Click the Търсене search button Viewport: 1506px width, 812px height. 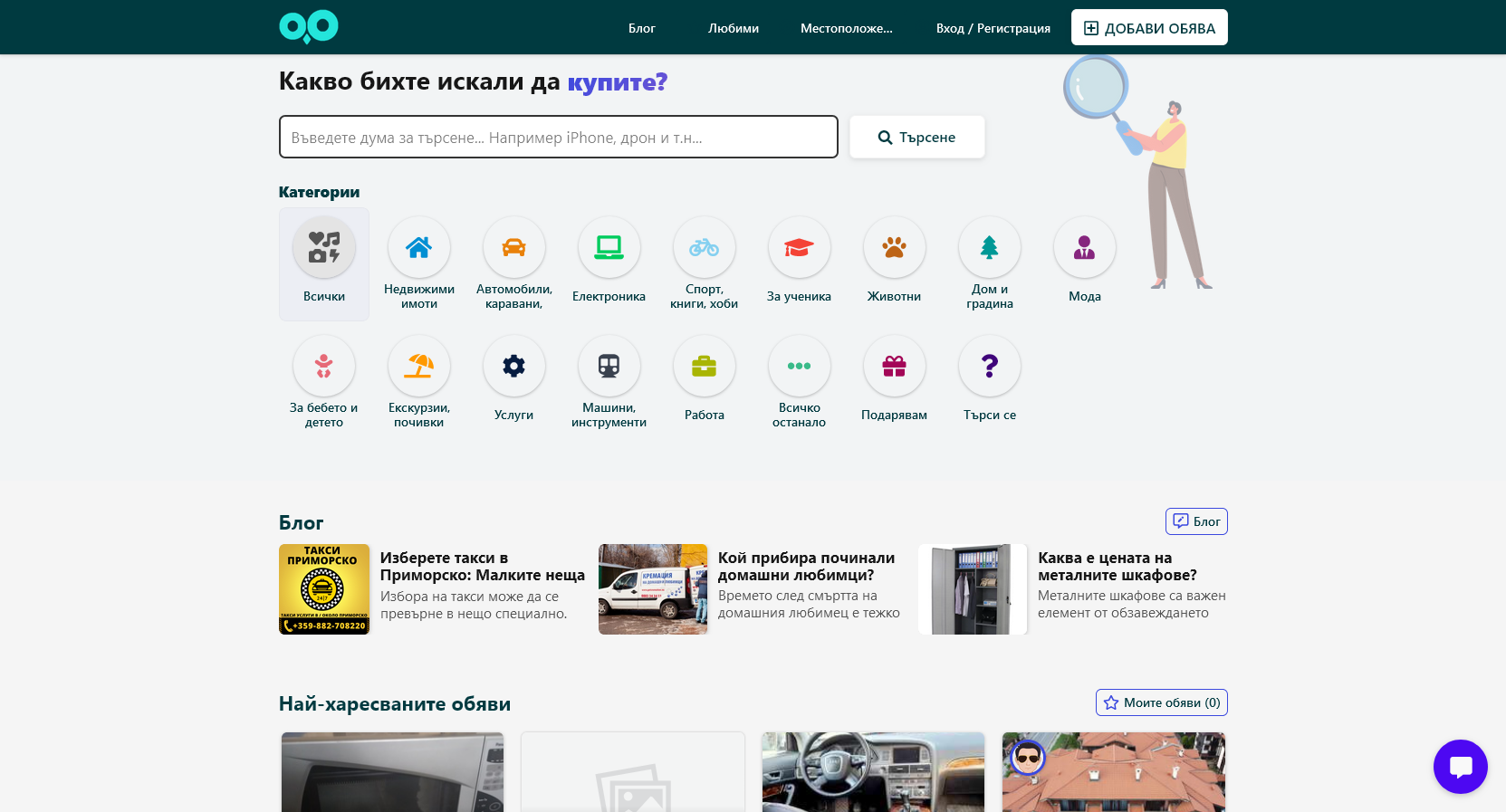(x=916, y=138)
